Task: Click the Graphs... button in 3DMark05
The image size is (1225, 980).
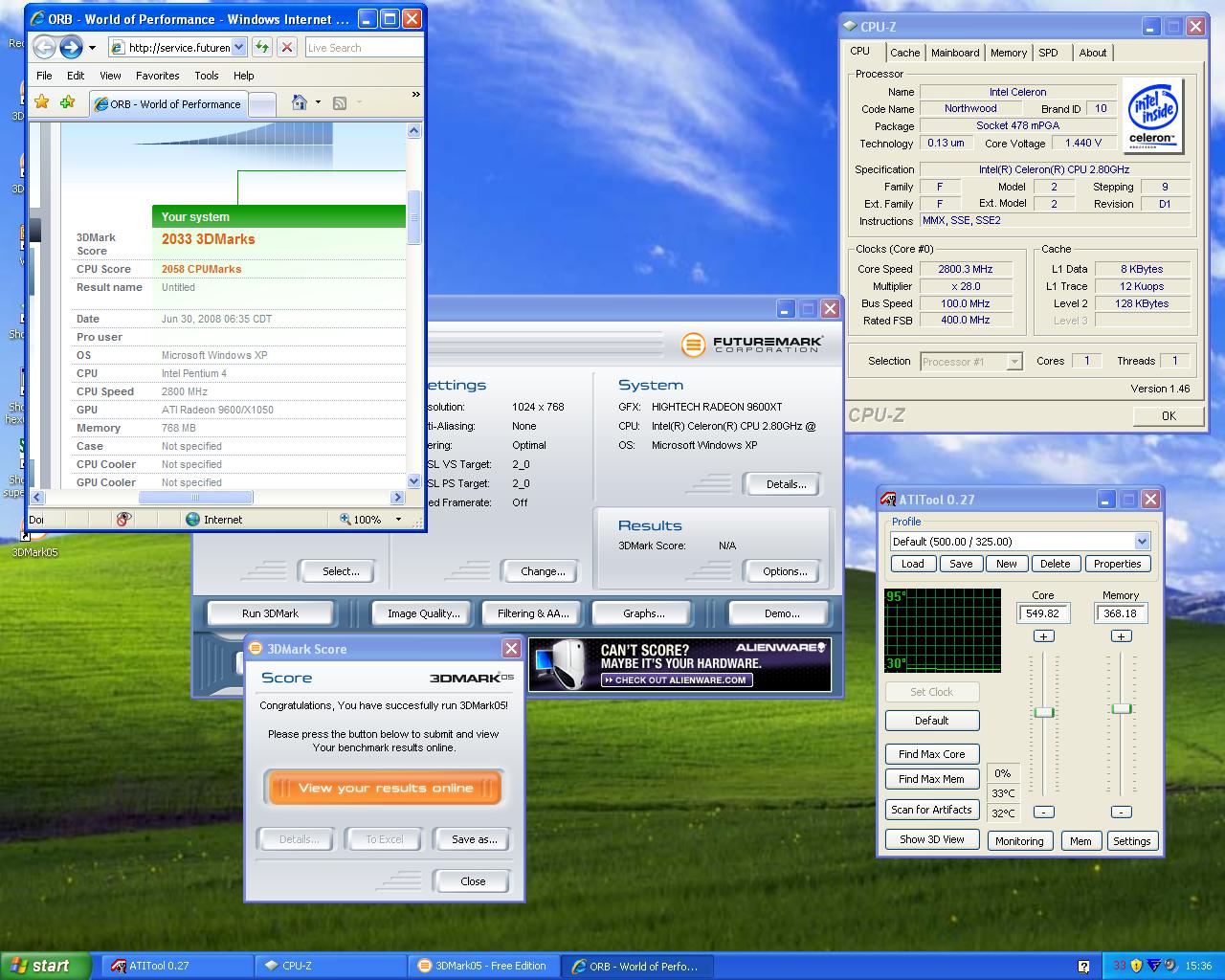Action: pos(643,613)
